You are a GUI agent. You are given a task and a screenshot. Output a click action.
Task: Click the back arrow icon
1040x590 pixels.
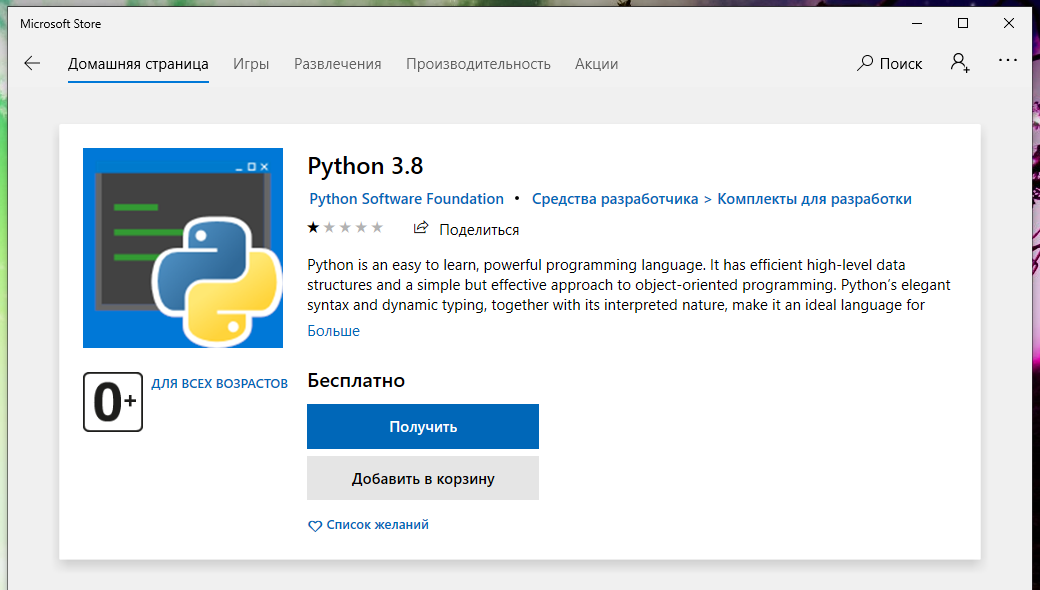[32, 63]
